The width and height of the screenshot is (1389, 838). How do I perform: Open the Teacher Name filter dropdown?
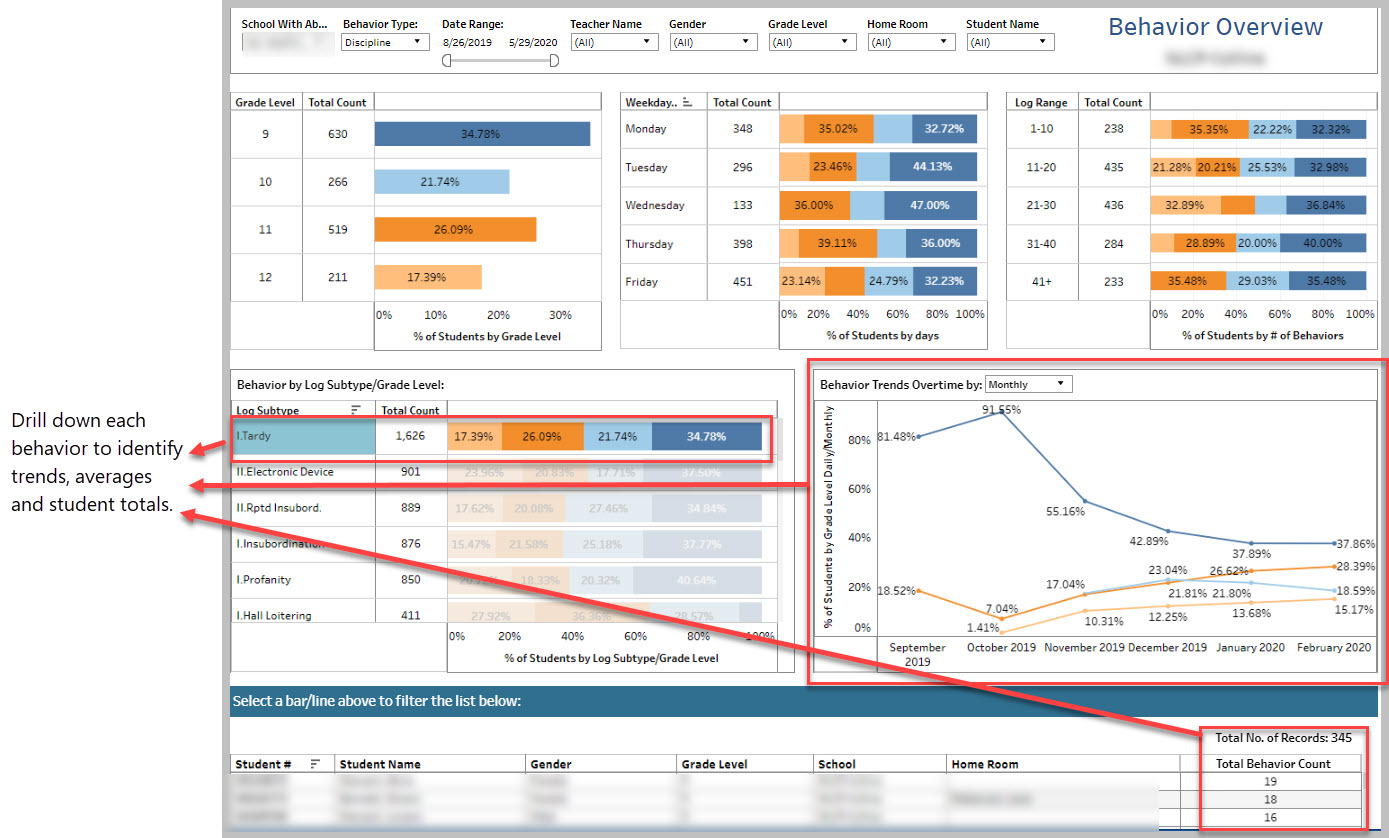click(x=614, y=42)
